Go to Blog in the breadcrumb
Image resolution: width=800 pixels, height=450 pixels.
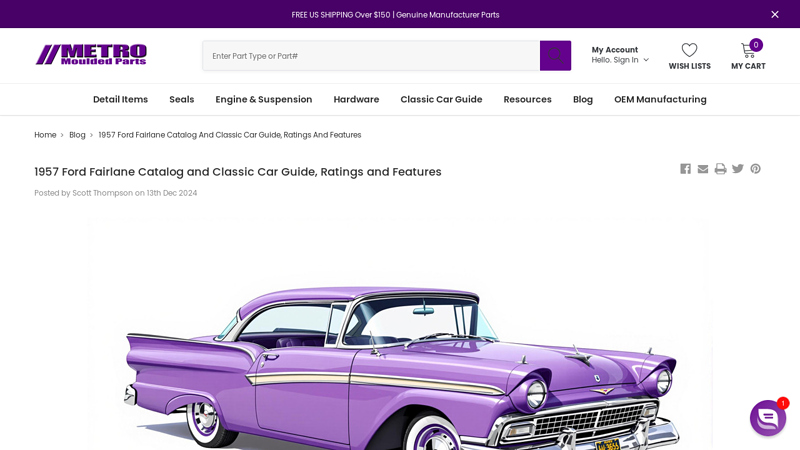pos(77,135)
